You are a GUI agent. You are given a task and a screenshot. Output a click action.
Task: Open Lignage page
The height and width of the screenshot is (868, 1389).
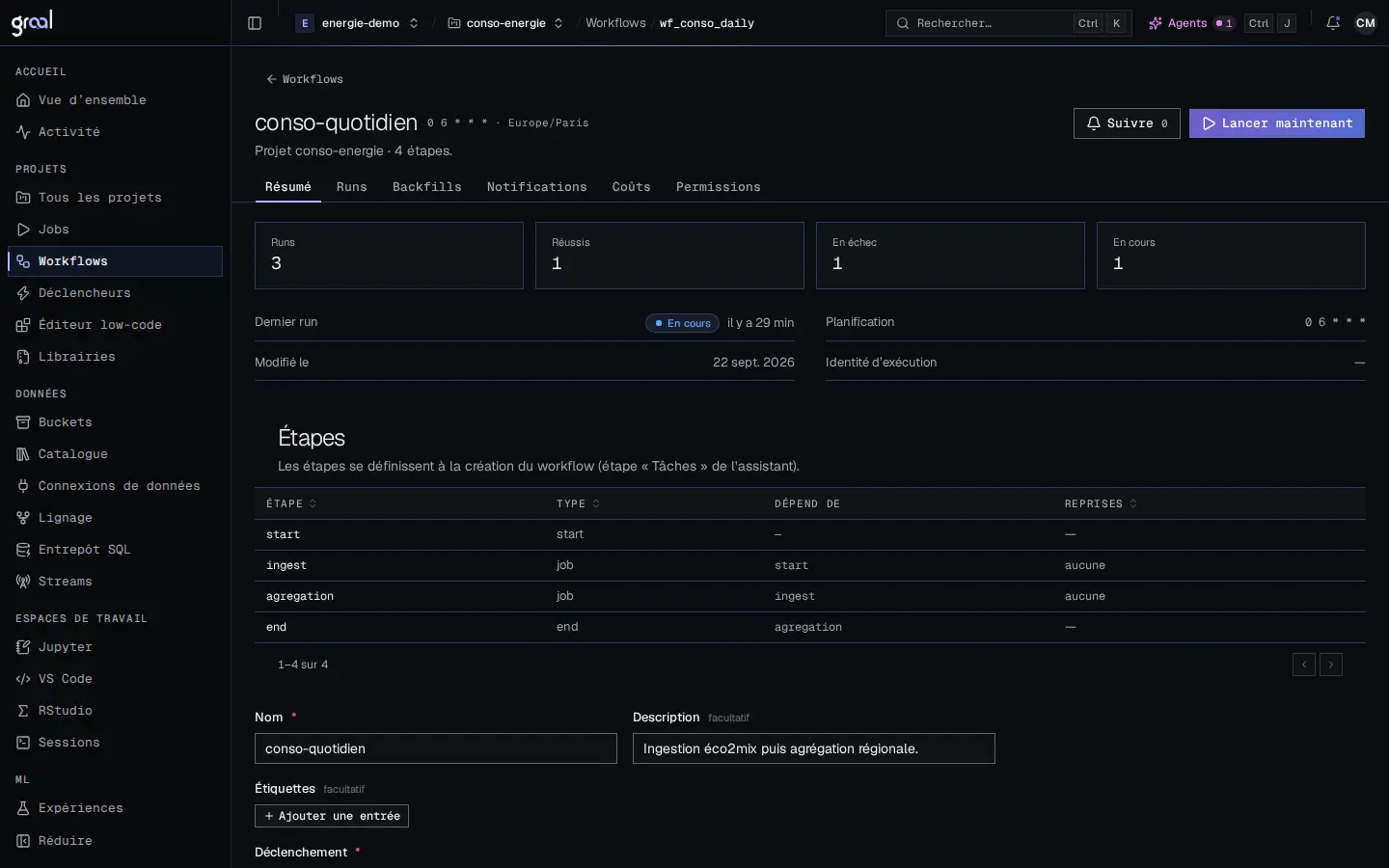click(115, 518)
